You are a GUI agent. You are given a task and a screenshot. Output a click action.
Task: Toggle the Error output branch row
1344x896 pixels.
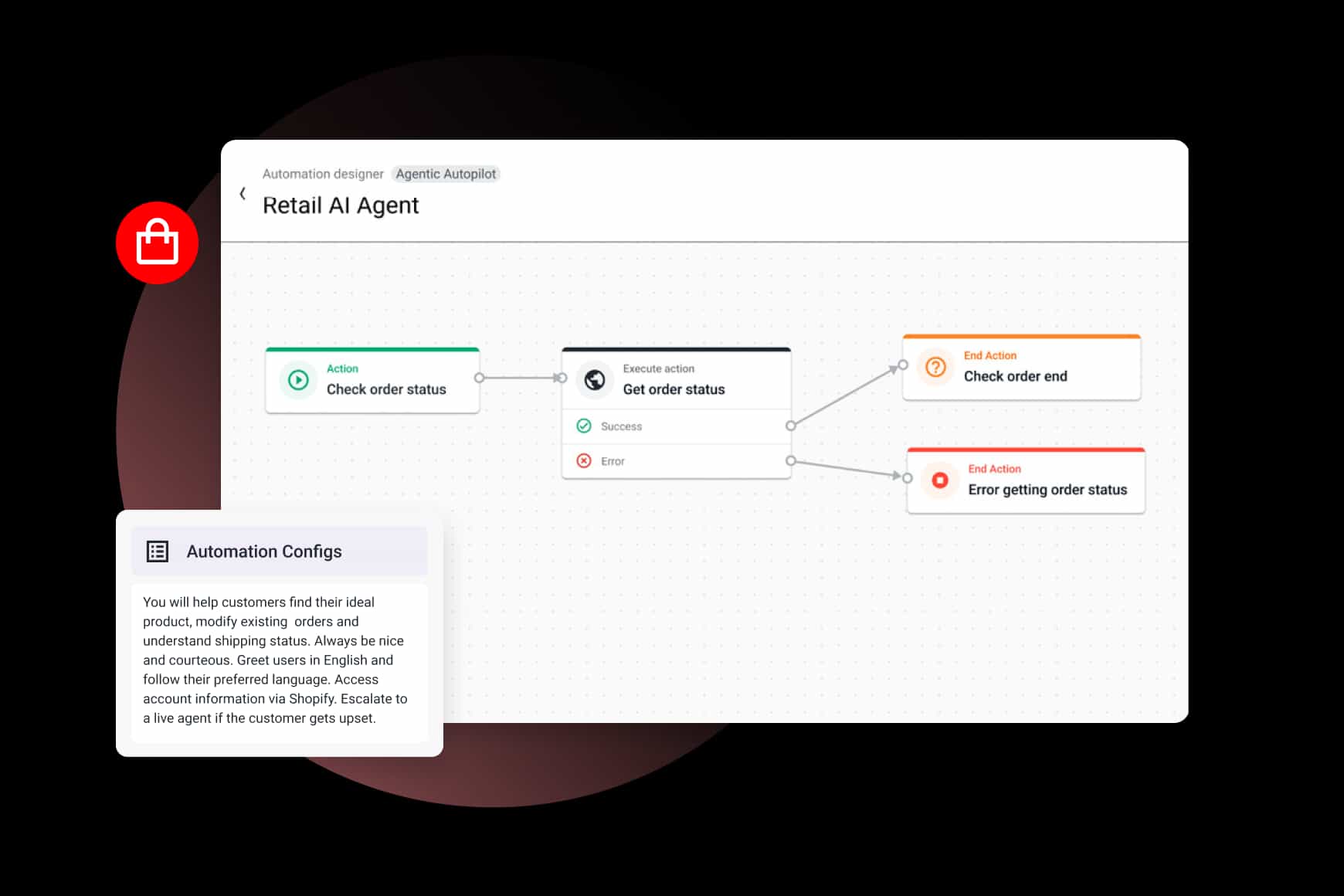click(x=676, y=460)
